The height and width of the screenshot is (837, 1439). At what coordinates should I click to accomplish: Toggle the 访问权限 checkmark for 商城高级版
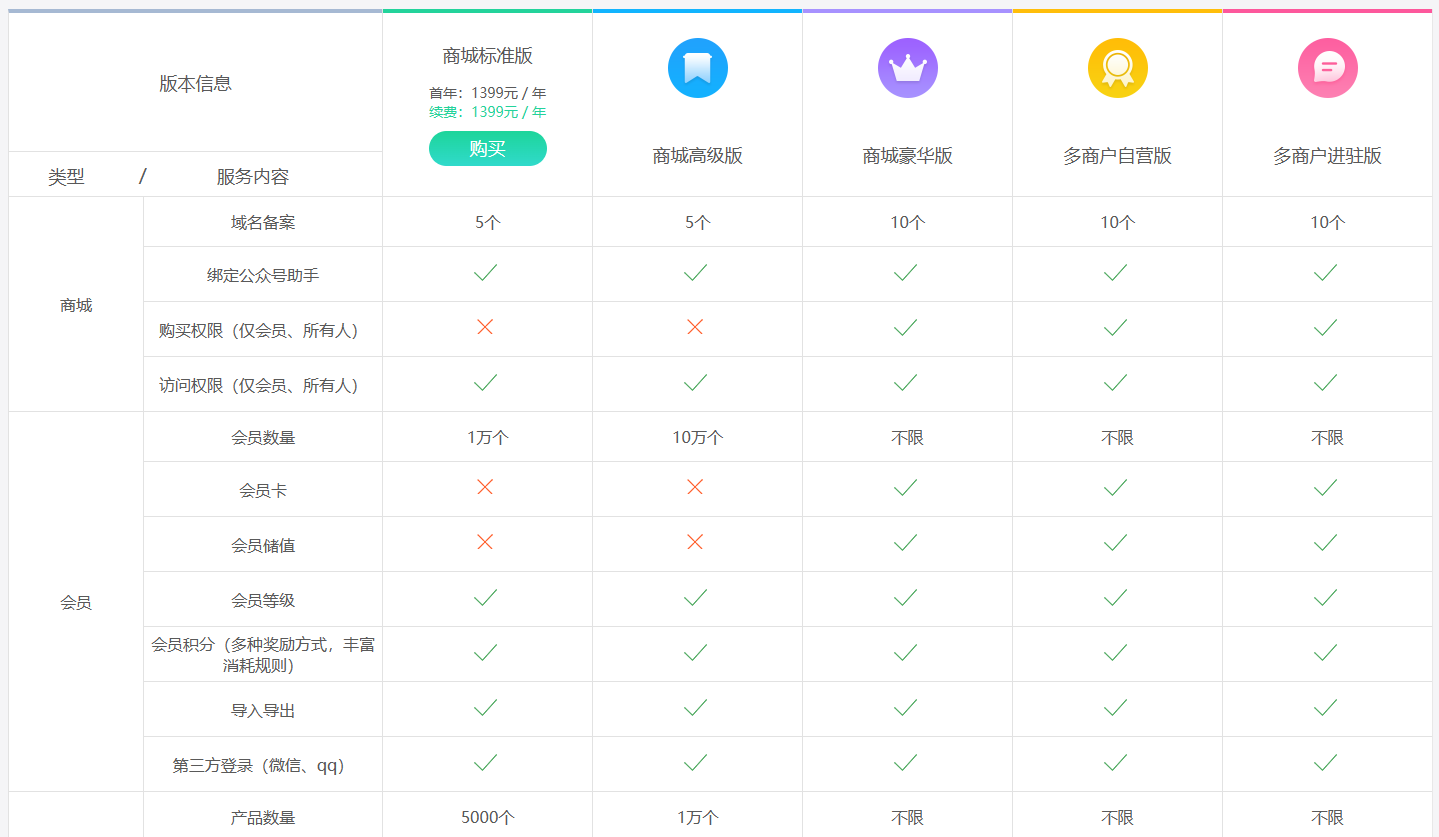click(x=697, y=383)
